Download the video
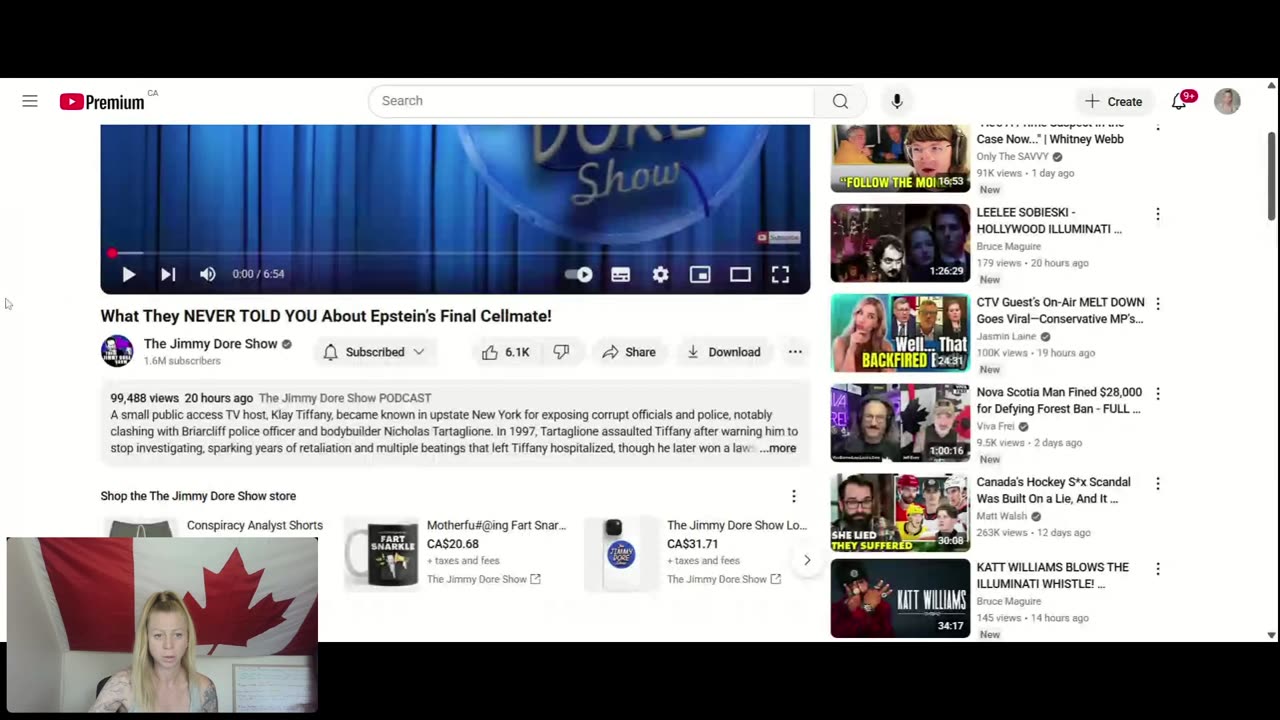 click(723, 352)
